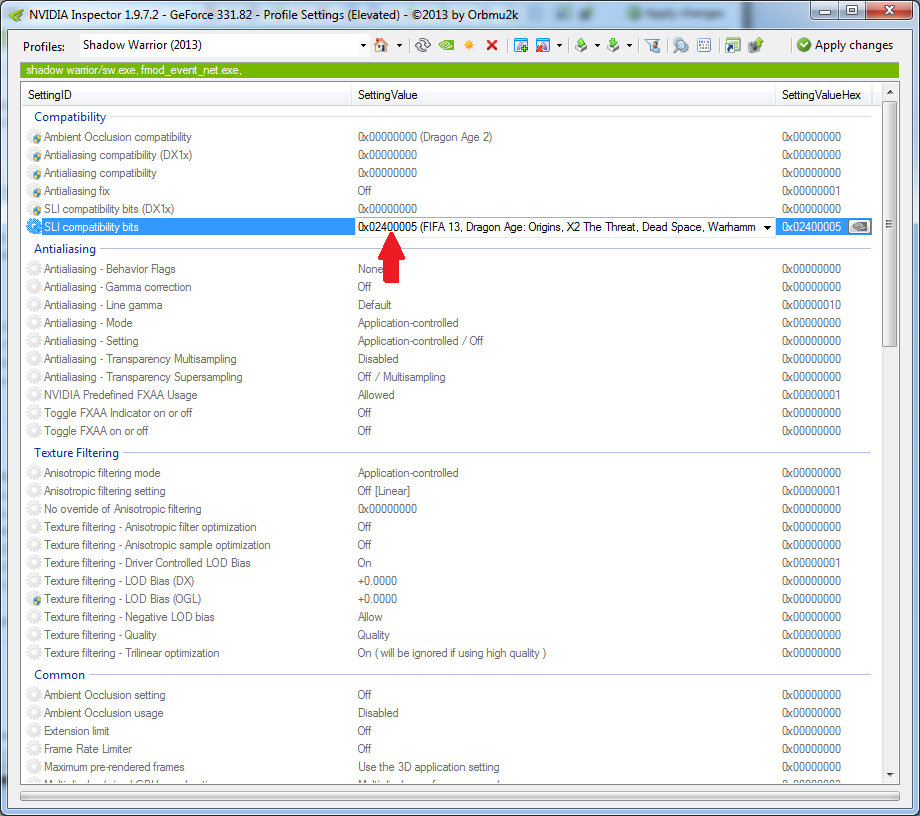Select the Toggle FXAA on or off setting

tap(96, 431)
